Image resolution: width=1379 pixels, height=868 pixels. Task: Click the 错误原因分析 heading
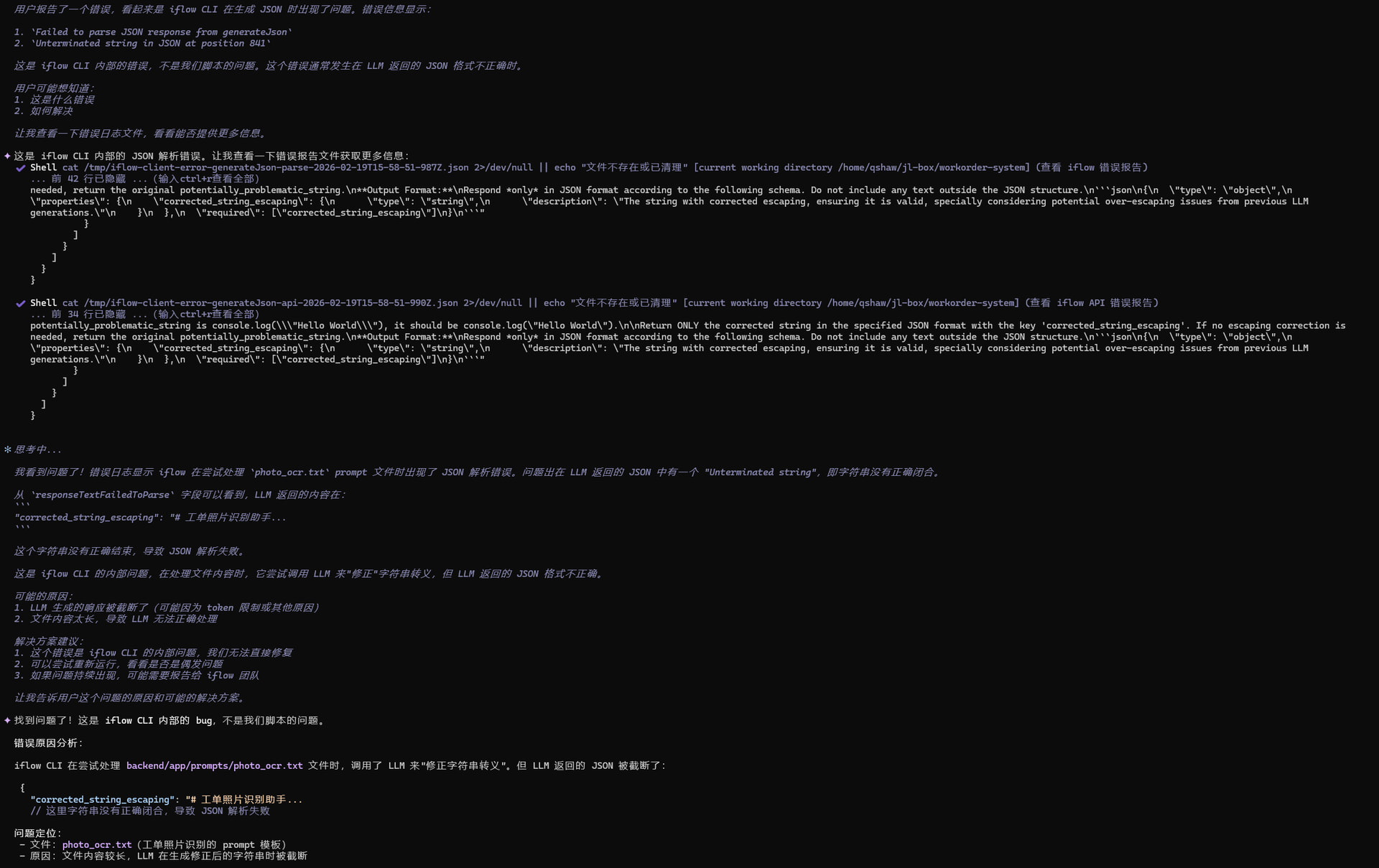coord(49,743)
